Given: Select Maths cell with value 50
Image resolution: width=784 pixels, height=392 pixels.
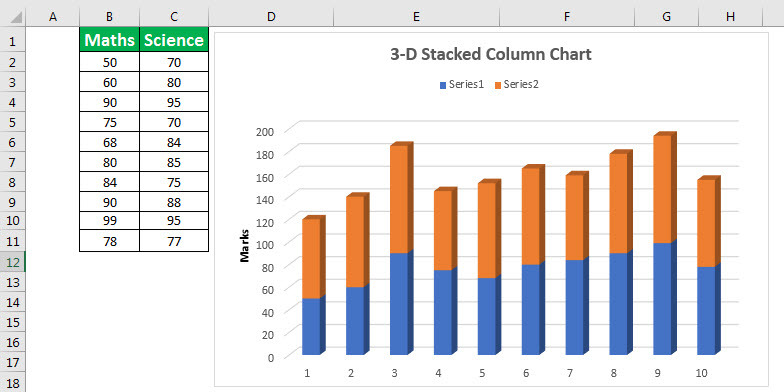Looking at the screenshot, I should tap(110, 62).
